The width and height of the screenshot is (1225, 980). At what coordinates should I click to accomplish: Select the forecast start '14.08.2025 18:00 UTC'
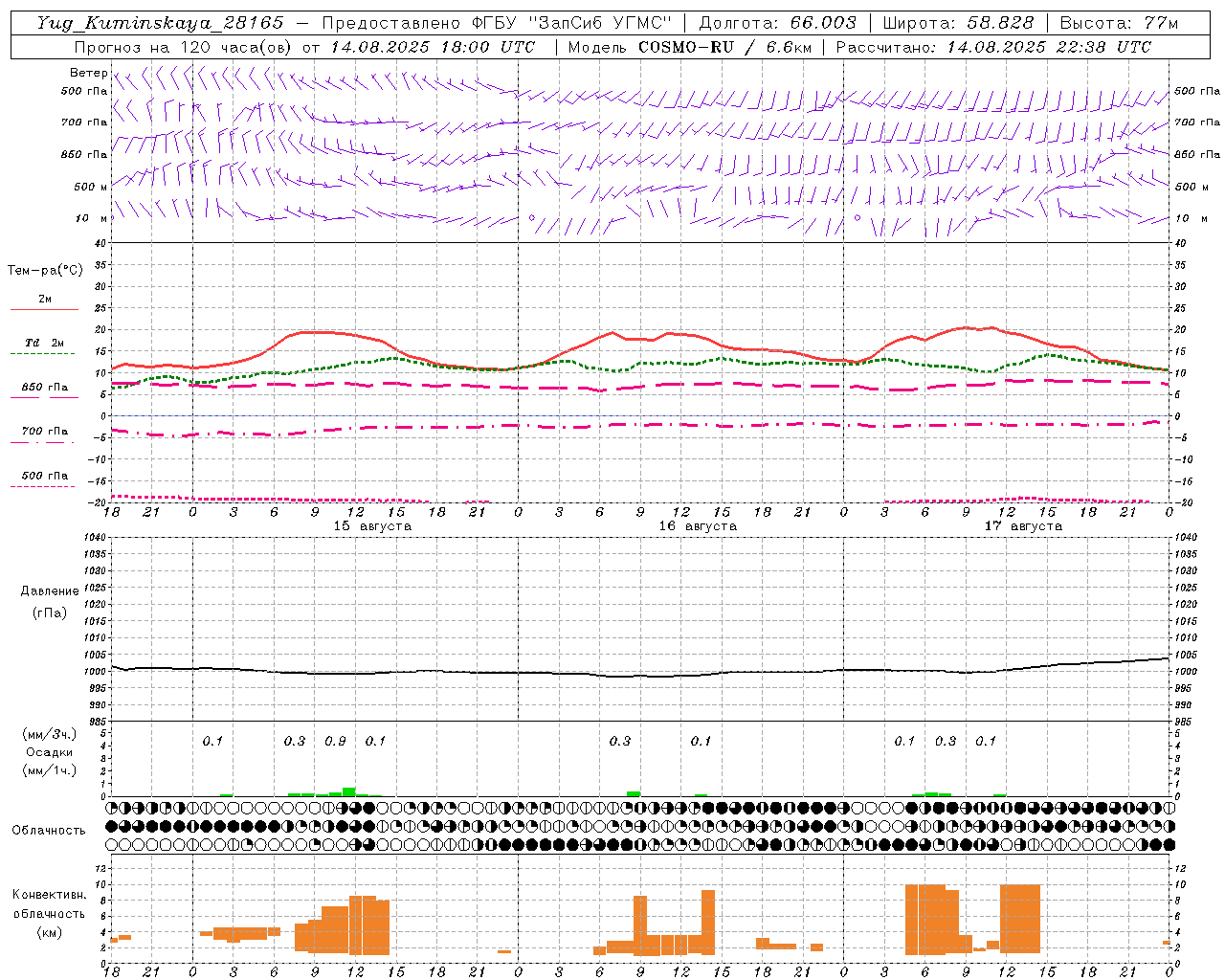[x=433, y=47]
